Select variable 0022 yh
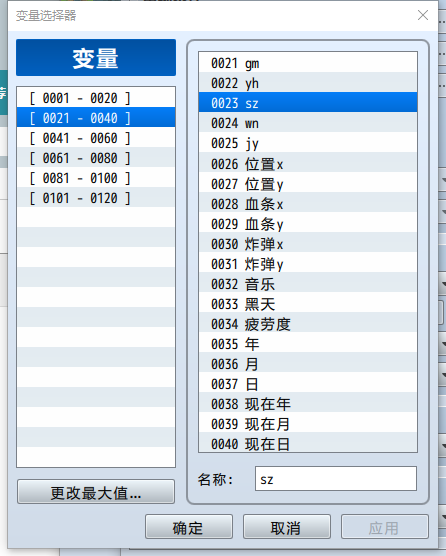 coord(308,83)
